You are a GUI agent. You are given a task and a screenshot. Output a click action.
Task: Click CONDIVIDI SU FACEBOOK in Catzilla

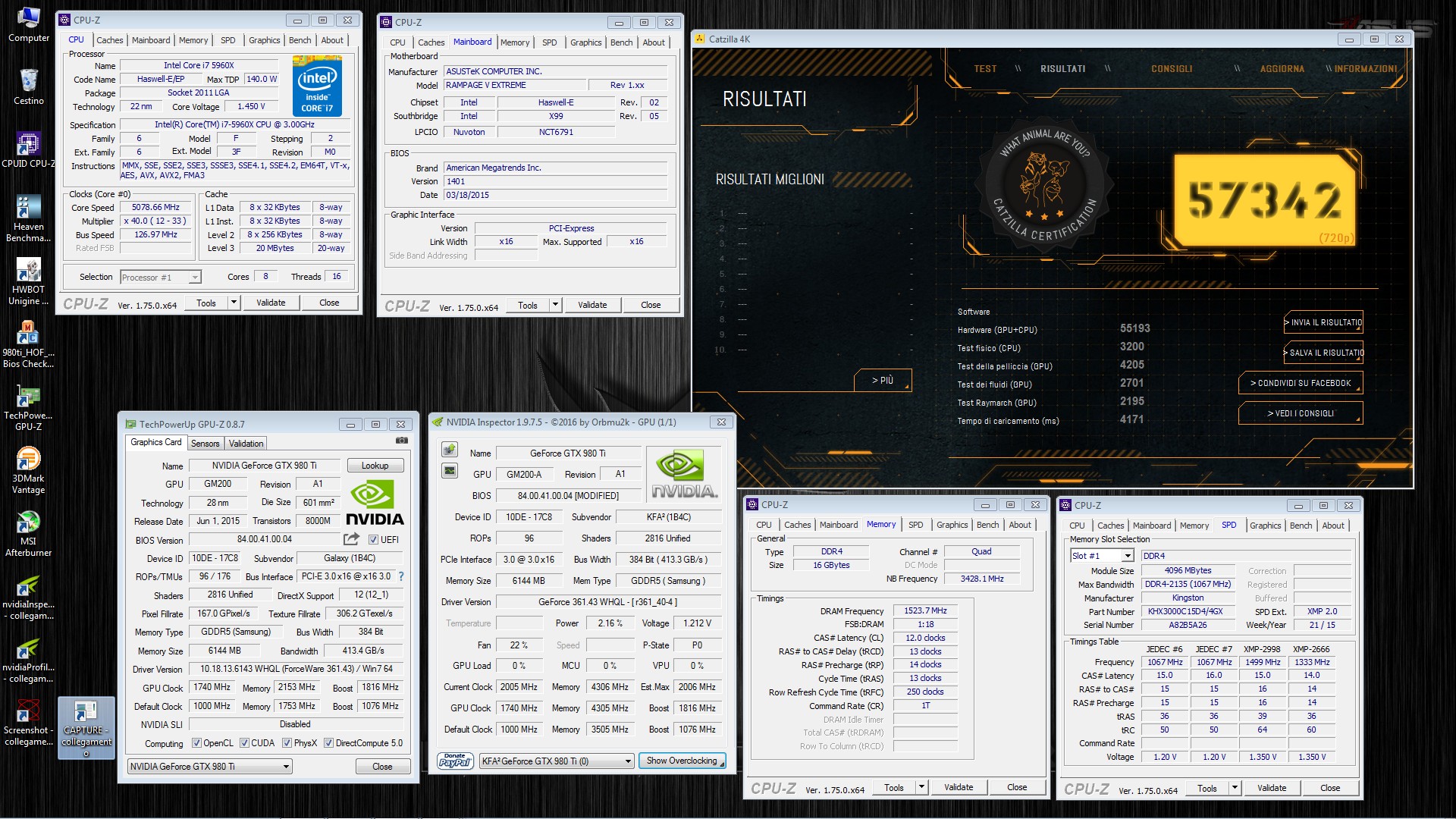[1301, 383]
